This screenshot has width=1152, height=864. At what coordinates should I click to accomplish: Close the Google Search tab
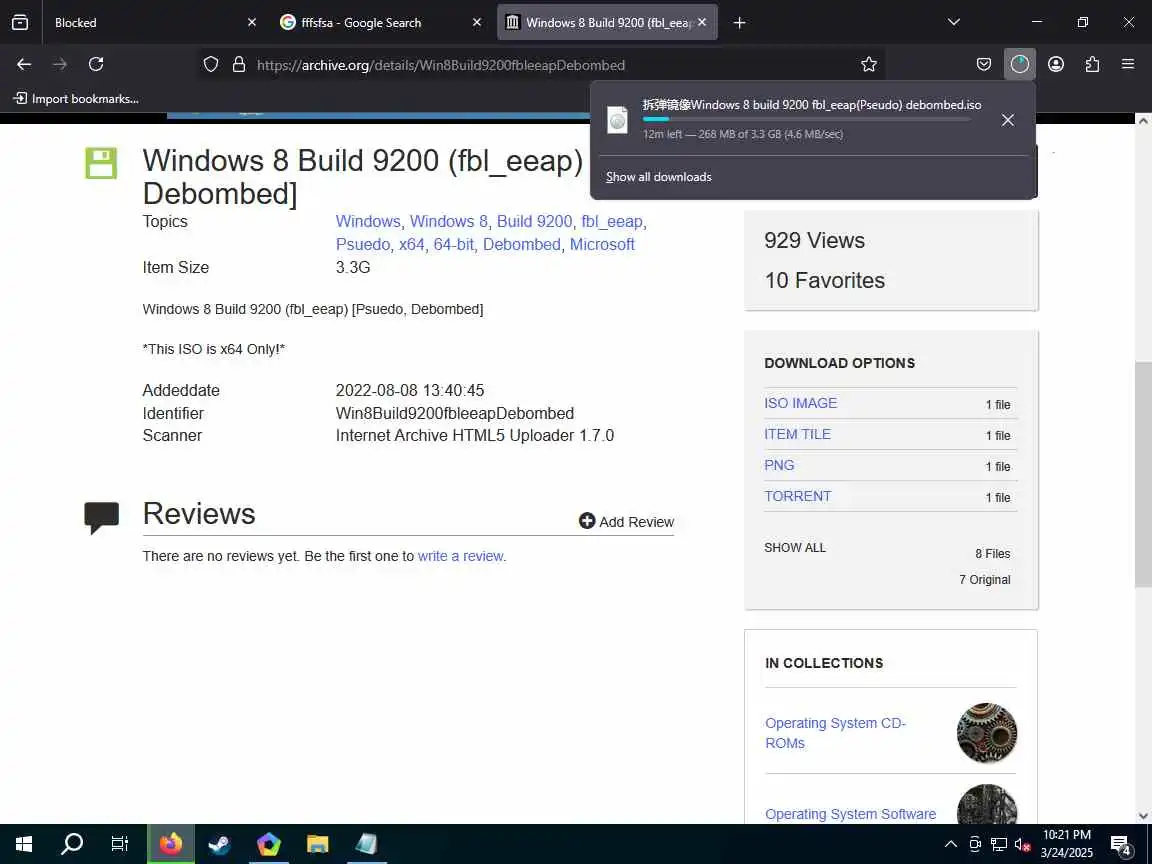pyautogui.click(x=477, y=23)
